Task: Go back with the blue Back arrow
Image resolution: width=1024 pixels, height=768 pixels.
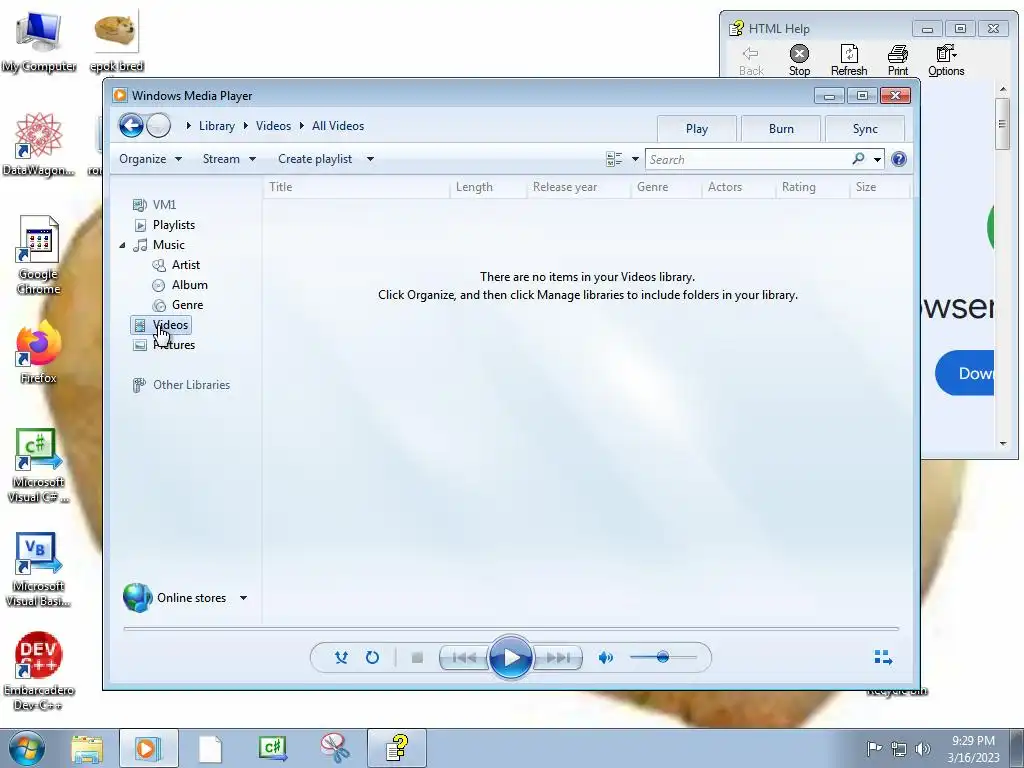Action: coord(131,125)
